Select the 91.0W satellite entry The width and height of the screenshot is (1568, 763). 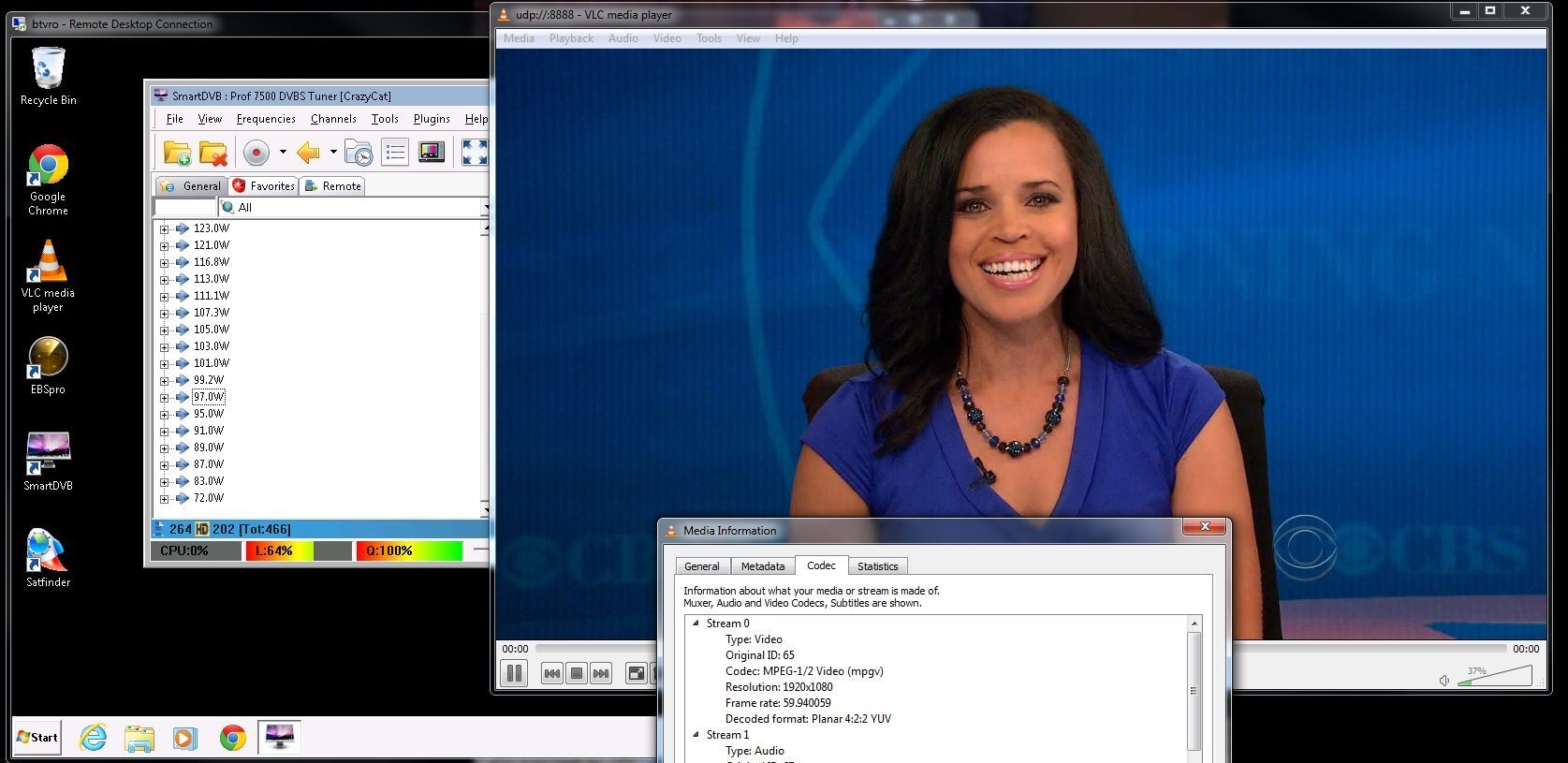pos(209,431)
